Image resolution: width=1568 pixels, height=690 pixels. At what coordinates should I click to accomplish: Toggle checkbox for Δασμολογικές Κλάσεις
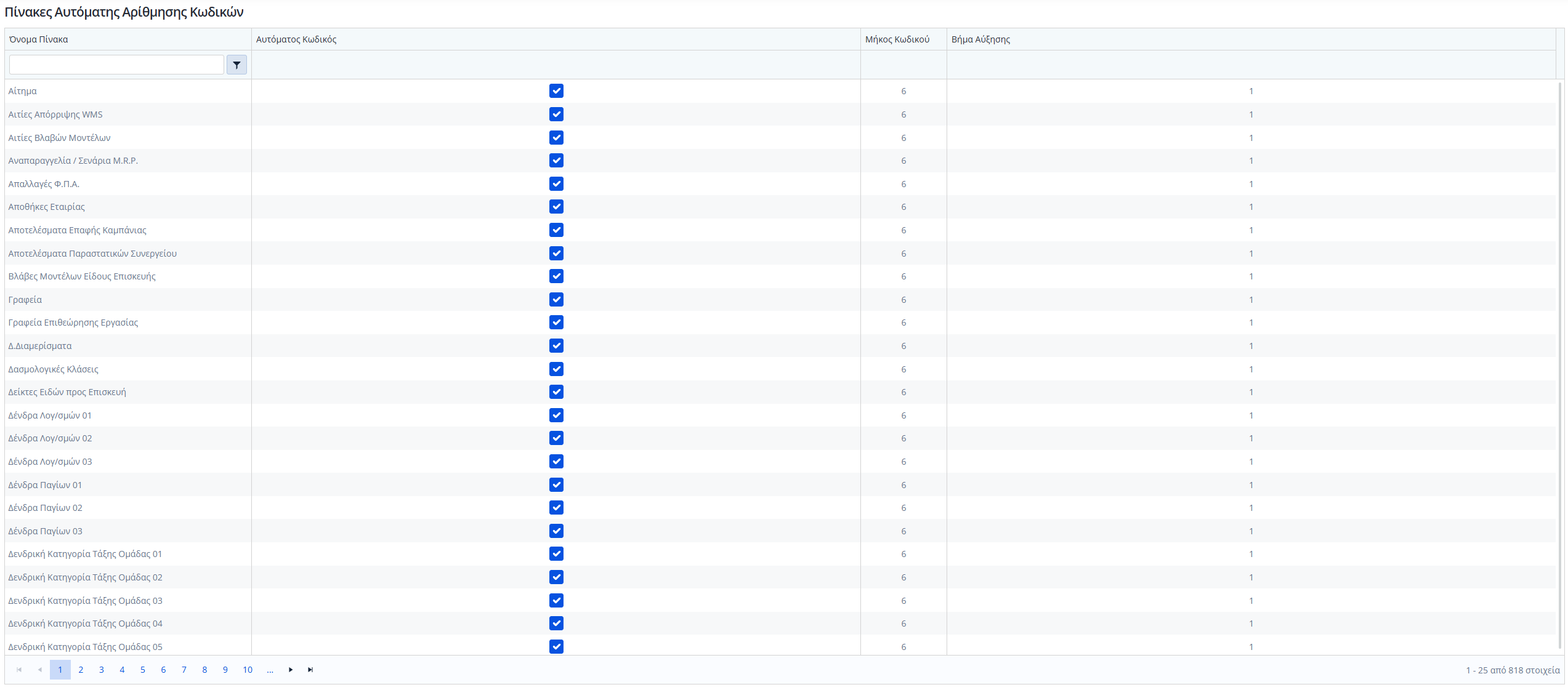point(556,369)
